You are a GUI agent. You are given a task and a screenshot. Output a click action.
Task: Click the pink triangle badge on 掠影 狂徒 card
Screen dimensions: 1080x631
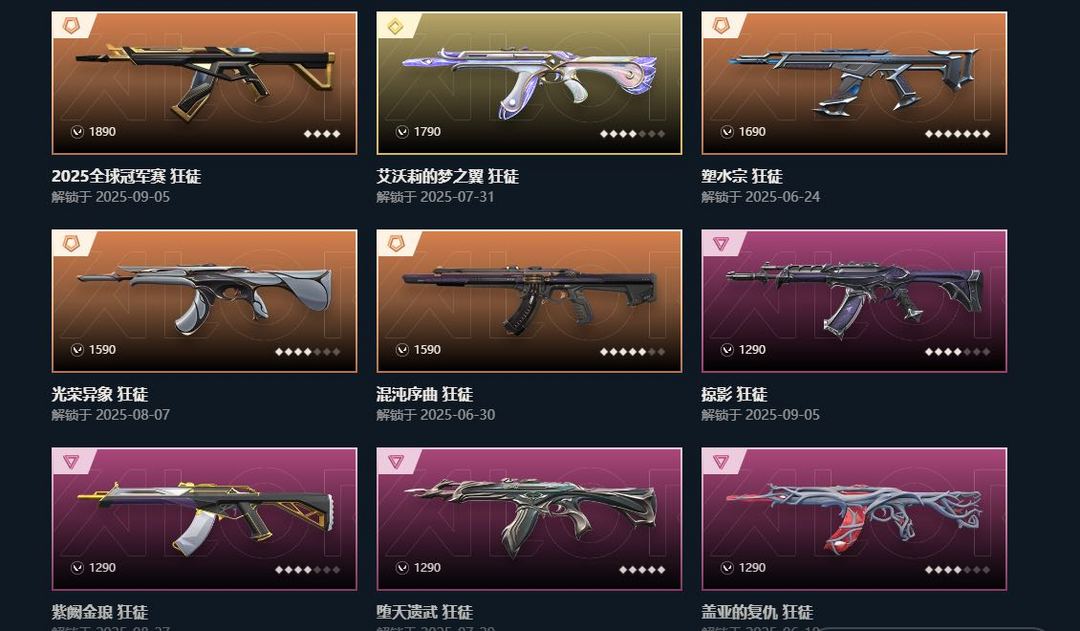click(x=720, y=244)
